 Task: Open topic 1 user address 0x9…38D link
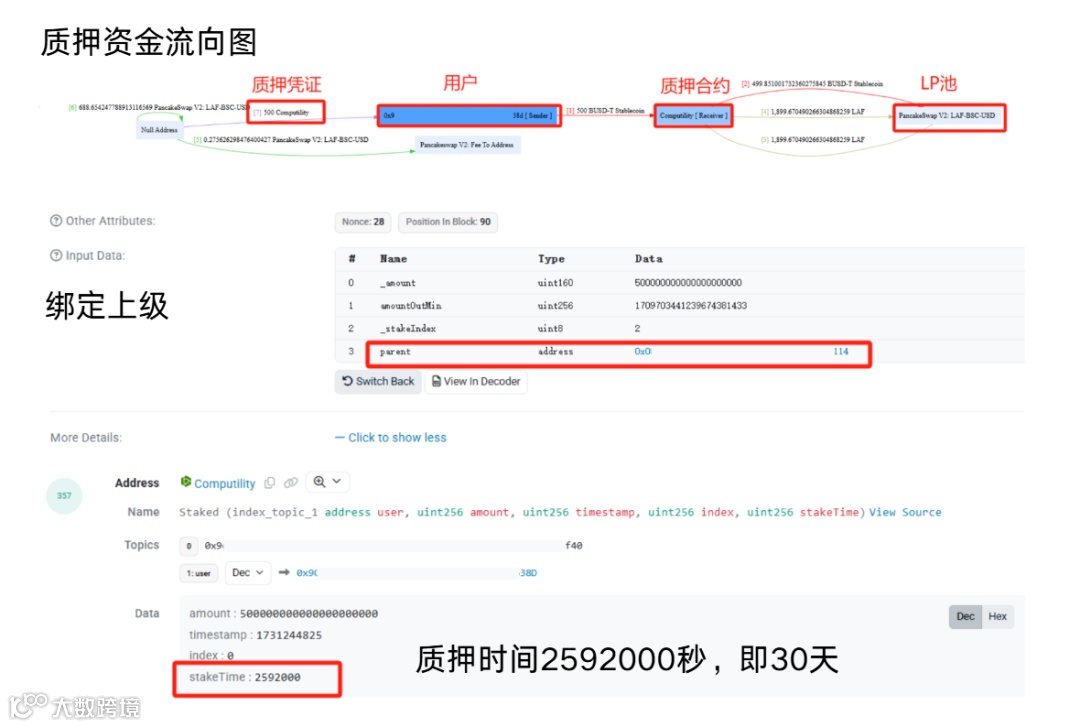(417, 573)
